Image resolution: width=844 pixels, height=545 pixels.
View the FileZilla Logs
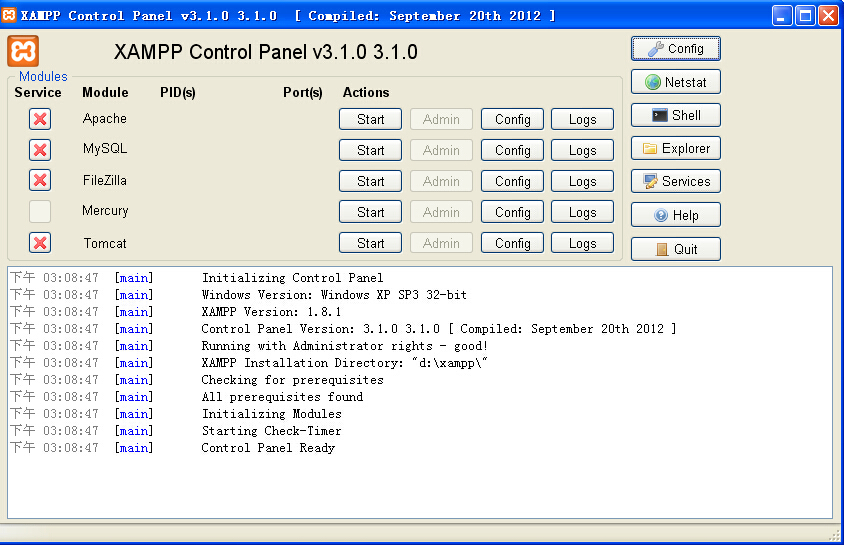pos(582,181)
